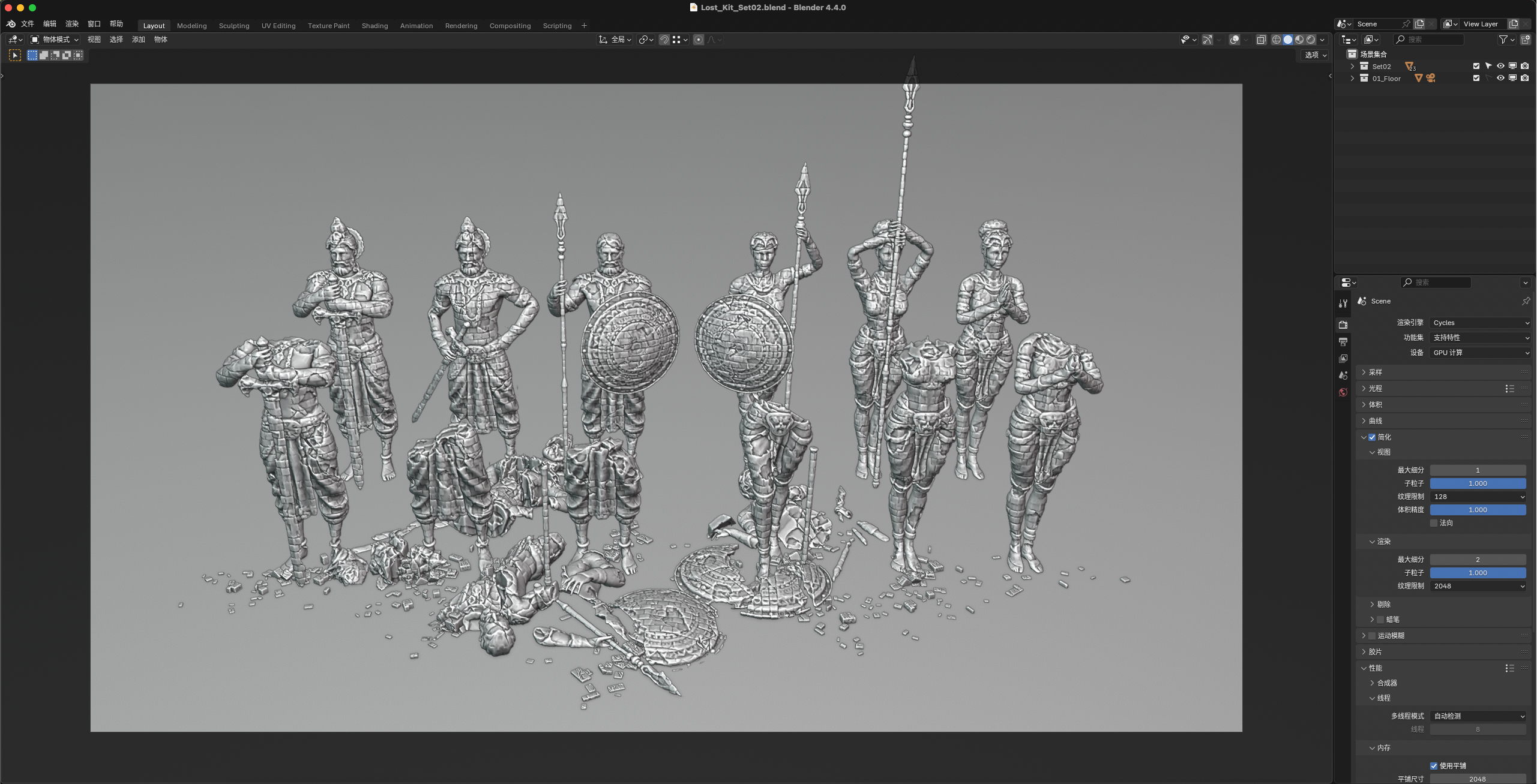Choose the 'set new selection' mode icon
The image size is (1537, 784).
point(32,55)
